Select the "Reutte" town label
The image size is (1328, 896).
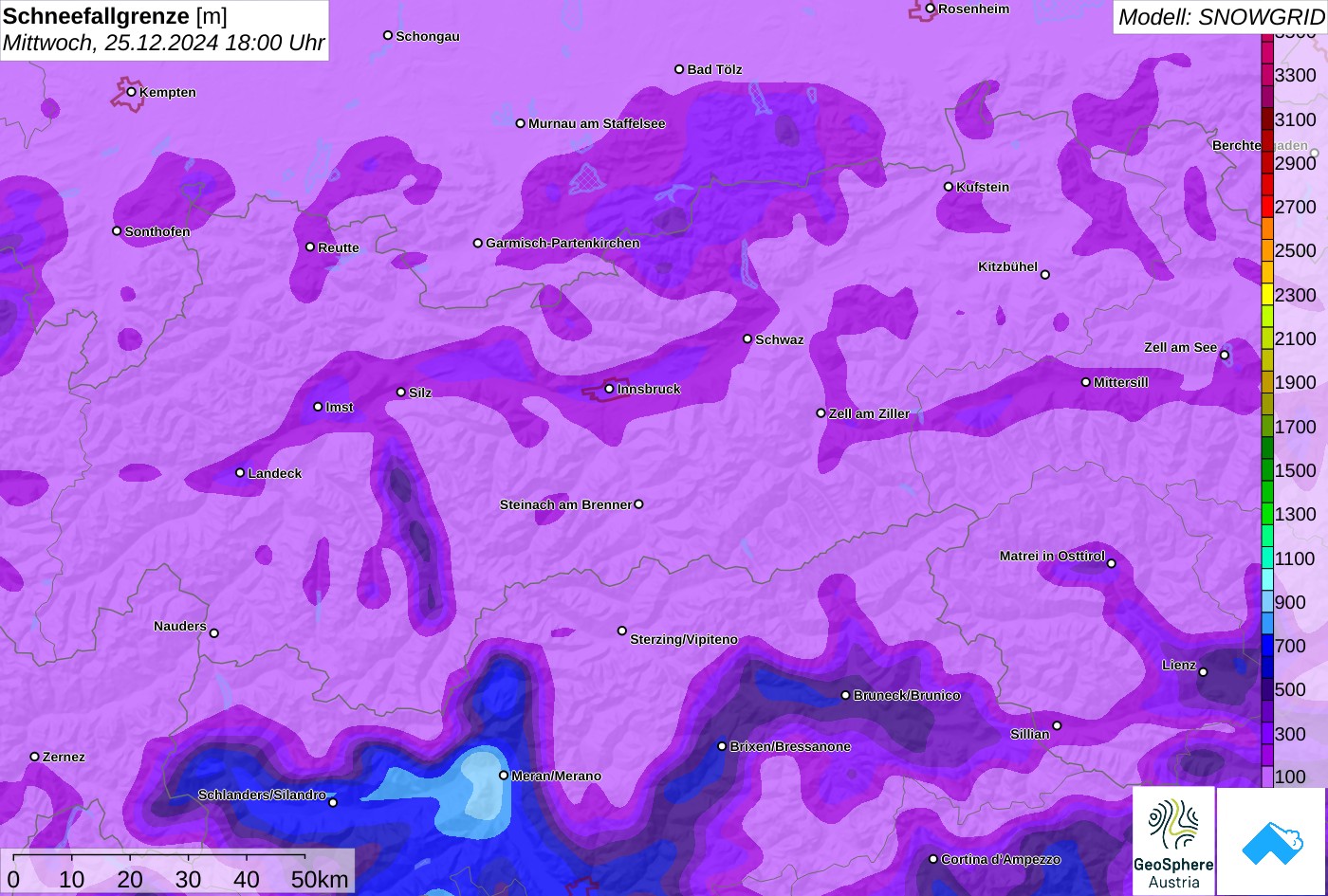tap(339, 248)
